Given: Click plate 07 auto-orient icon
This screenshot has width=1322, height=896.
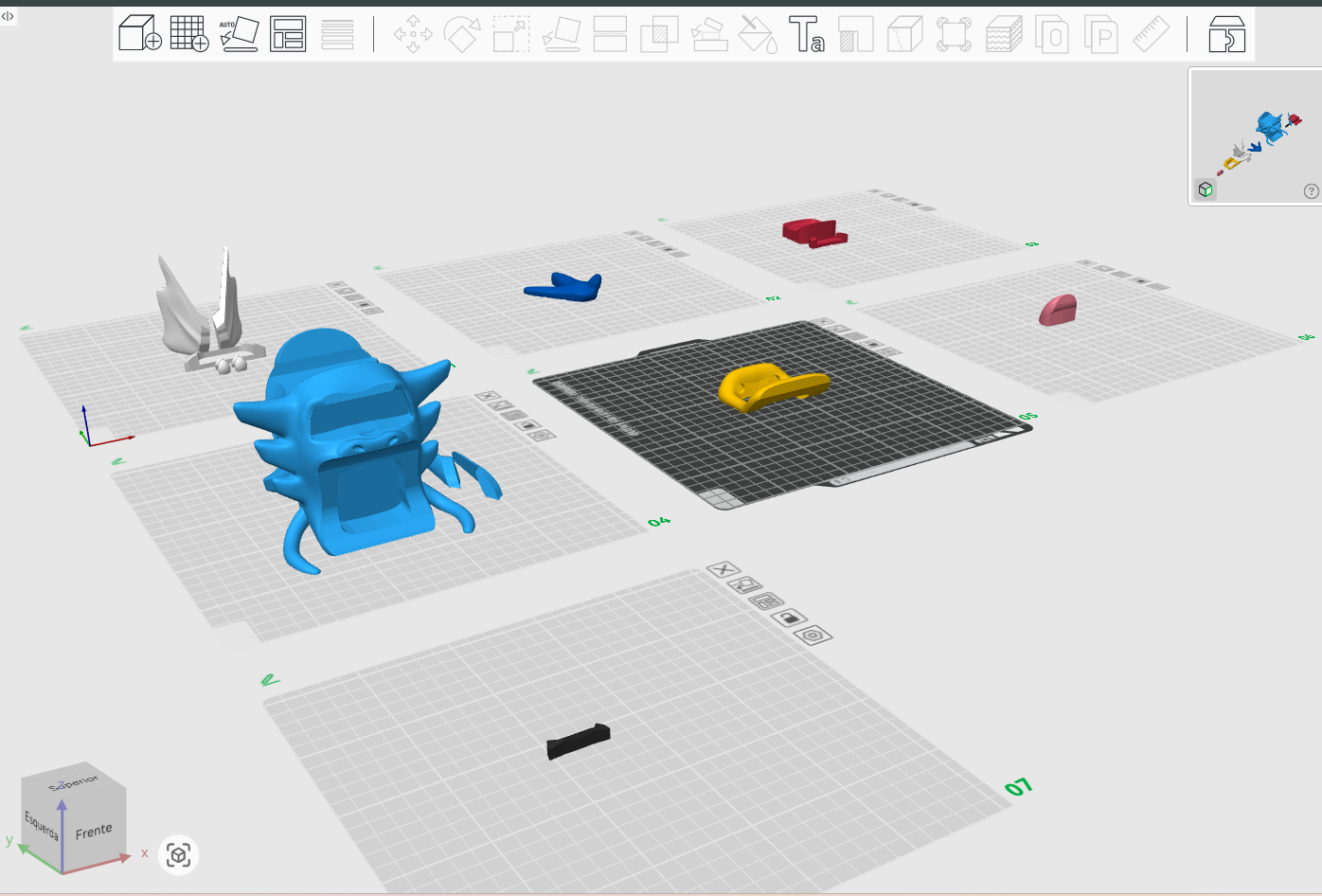Looking at the screenshot, I should [744, 584].
